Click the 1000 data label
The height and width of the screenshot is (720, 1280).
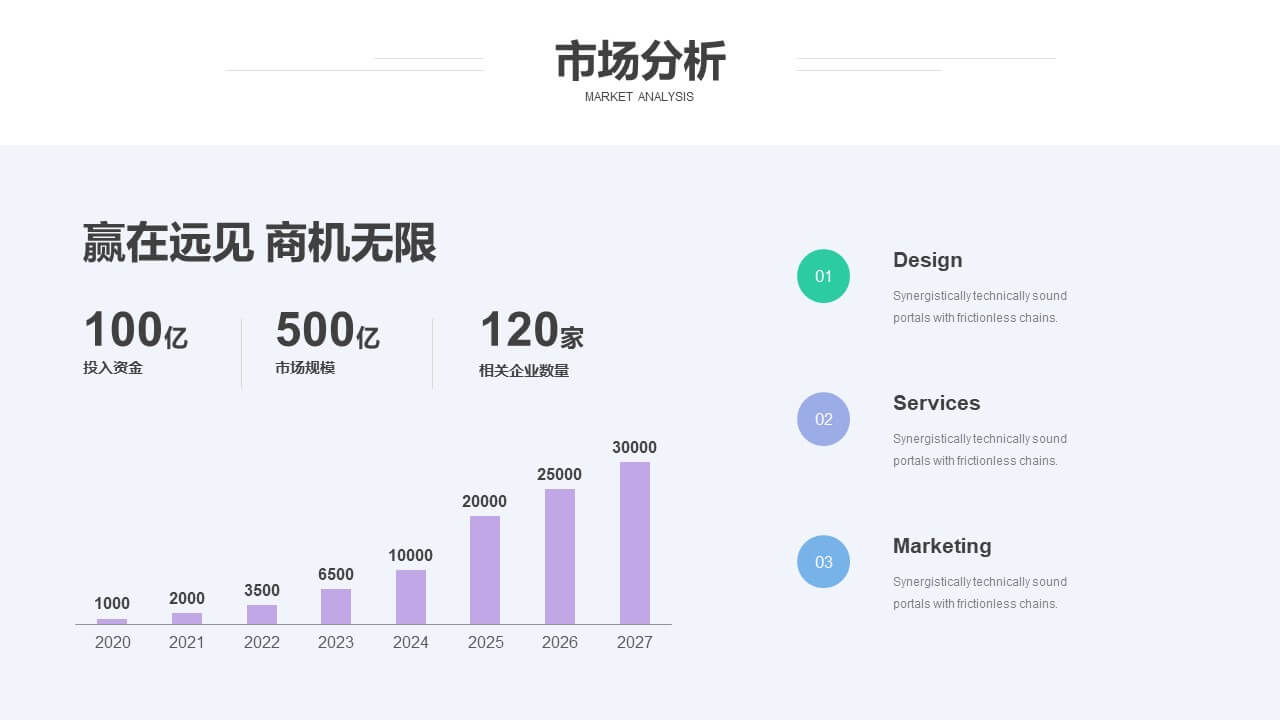[x=112, y=603]
